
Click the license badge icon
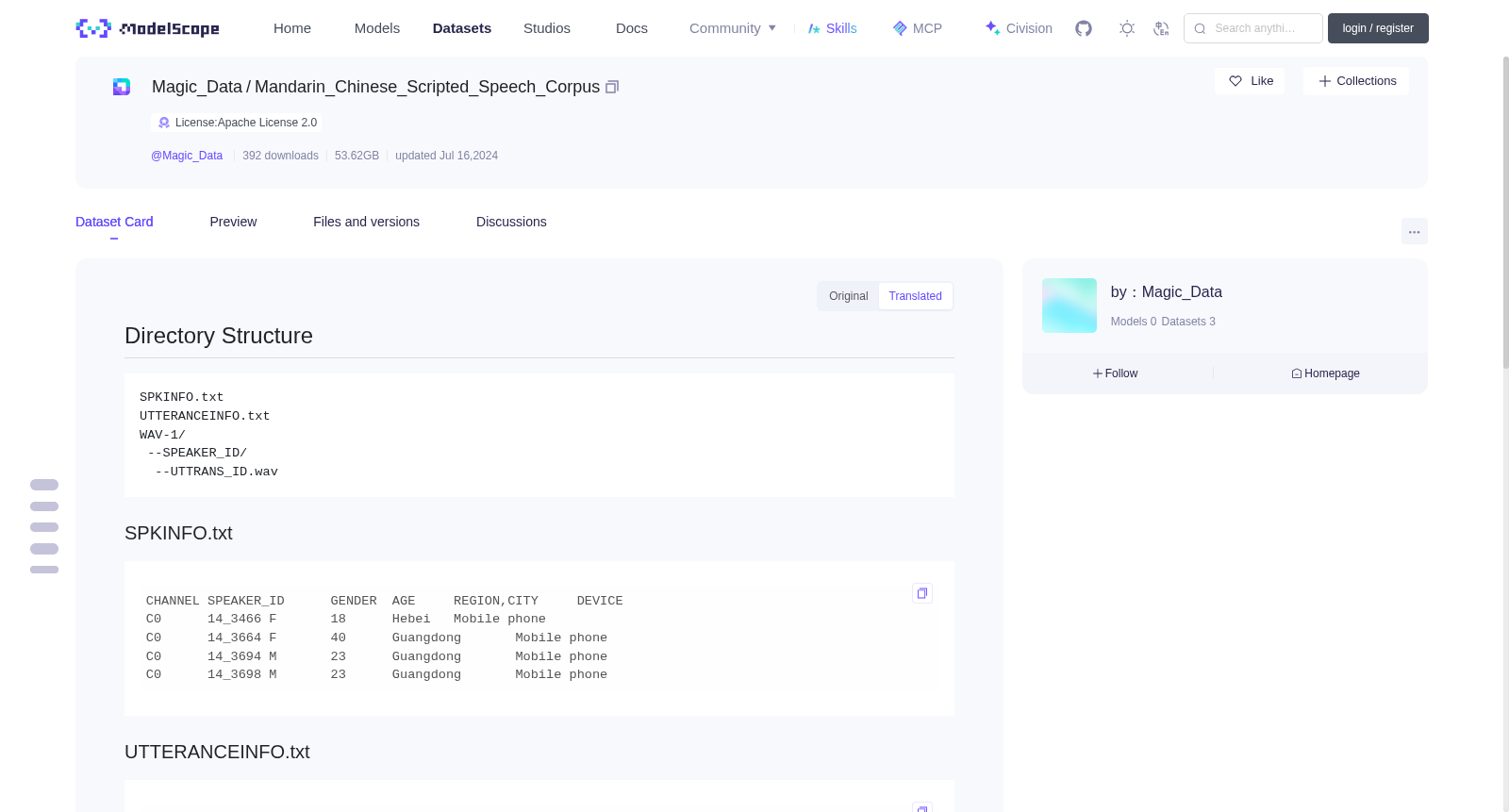[164, 123]
